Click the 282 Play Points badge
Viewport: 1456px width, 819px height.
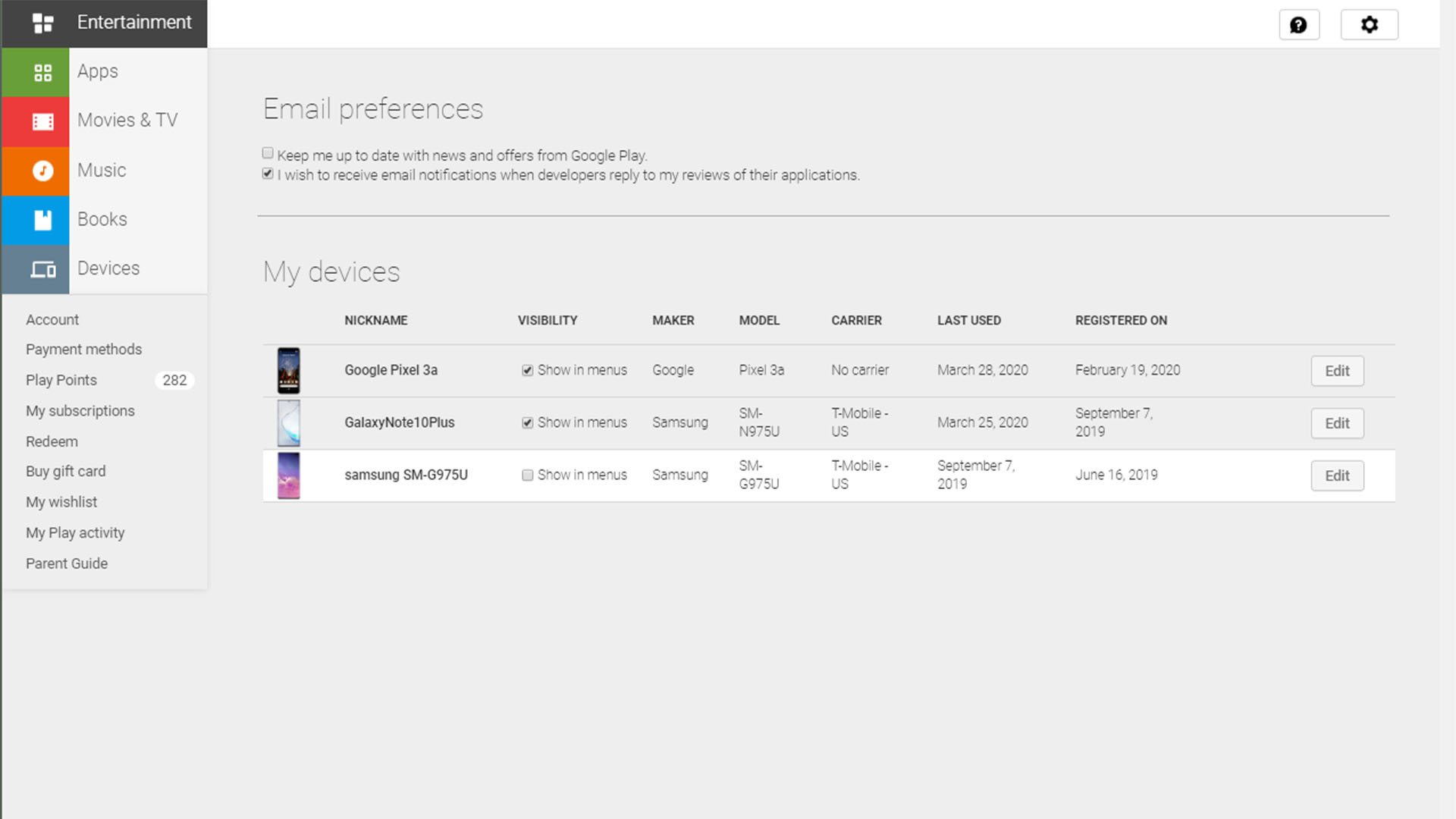pos(174,380)
